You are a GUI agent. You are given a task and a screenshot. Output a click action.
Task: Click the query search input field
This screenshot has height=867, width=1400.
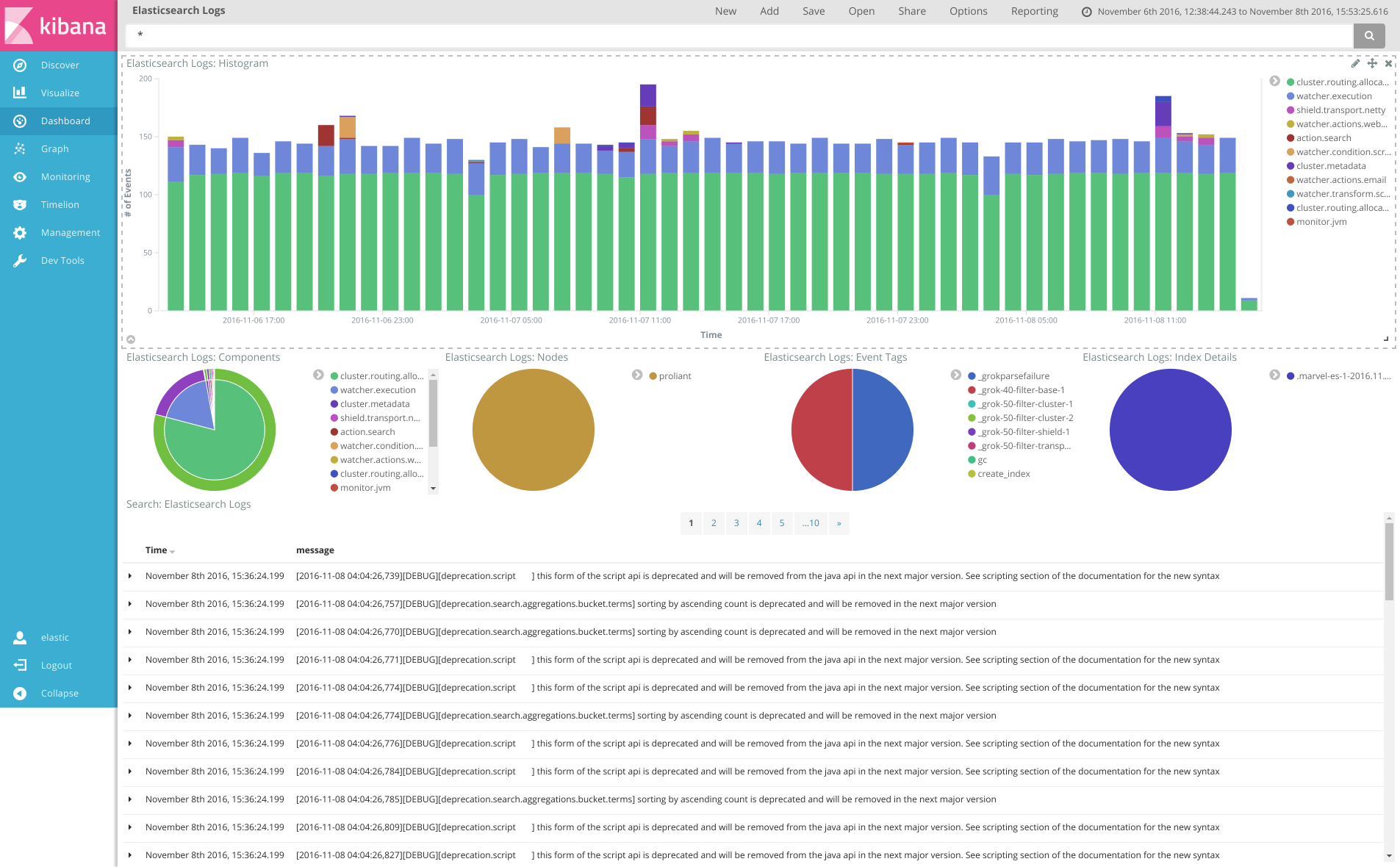click(739, 35)
